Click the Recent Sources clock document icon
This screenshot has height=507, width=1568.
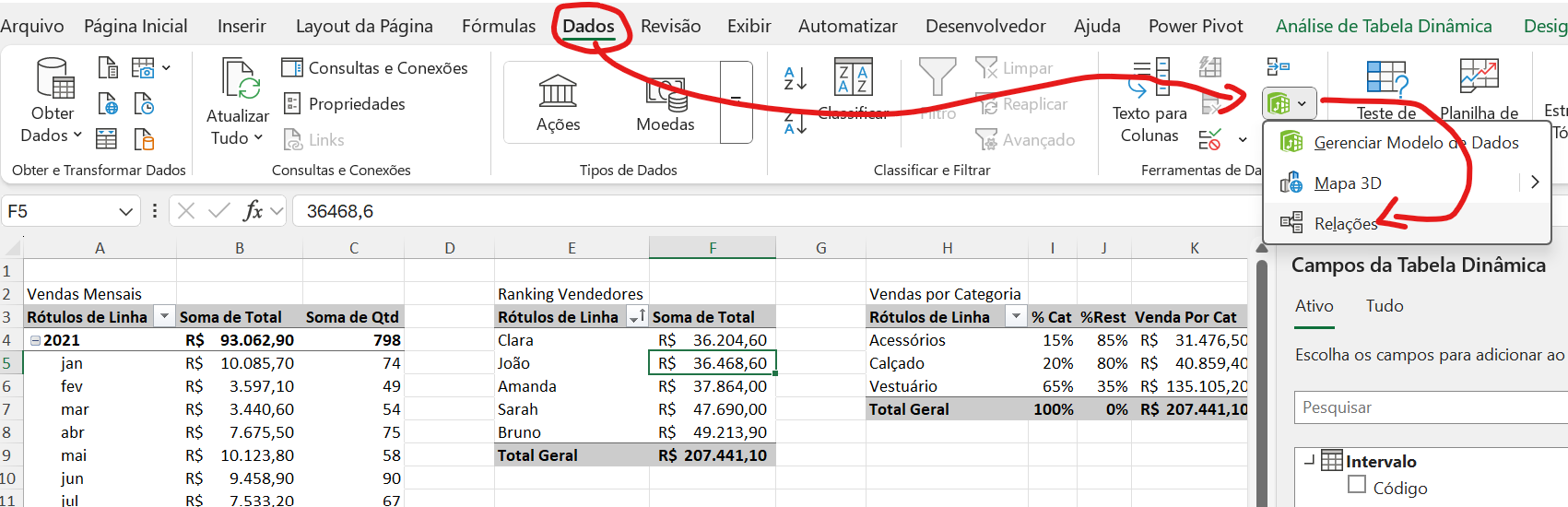[x=144, y=103]
